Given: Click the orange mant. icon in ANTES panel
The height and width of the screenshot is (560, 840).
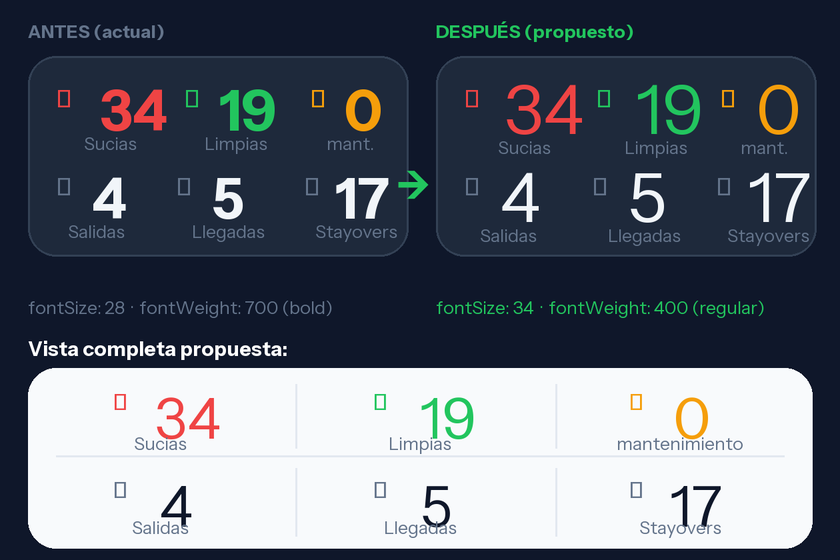Looking at the screenshot, I should (318, 98).
